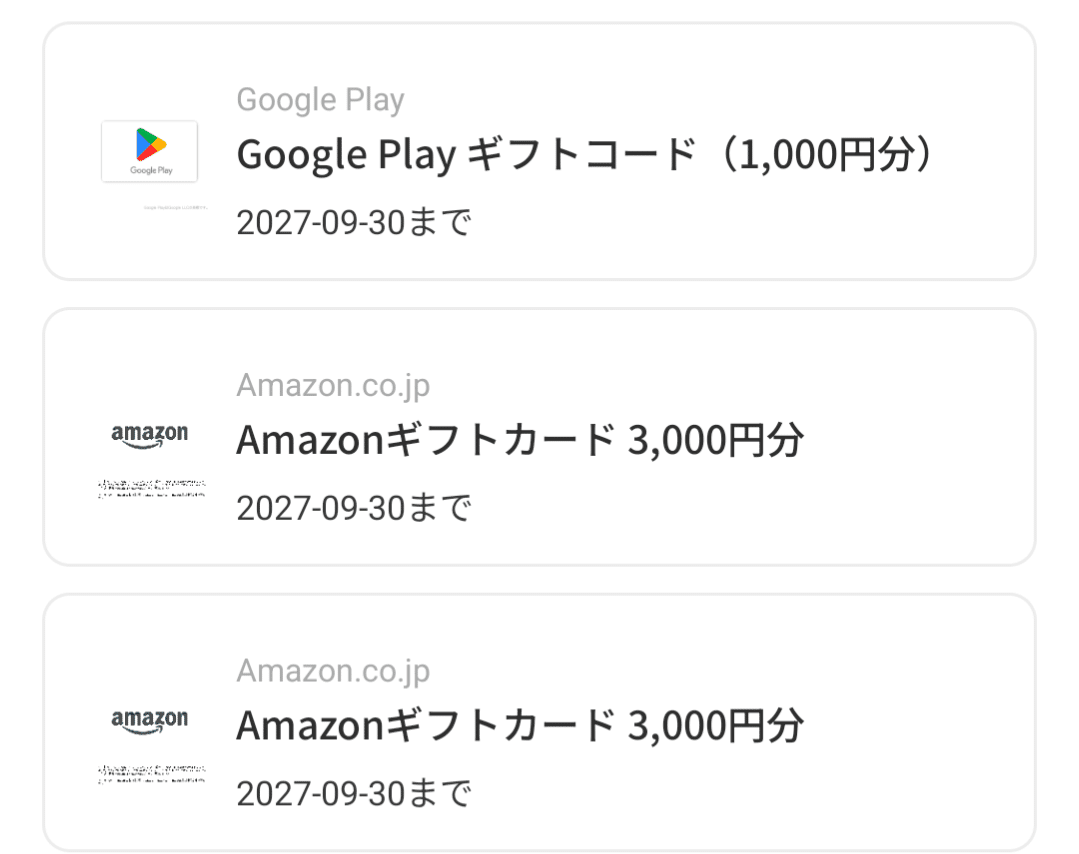
Task: Click the bottom Amazonギフトカード 3,000円分 title
Action: click(x=517, y=725)
